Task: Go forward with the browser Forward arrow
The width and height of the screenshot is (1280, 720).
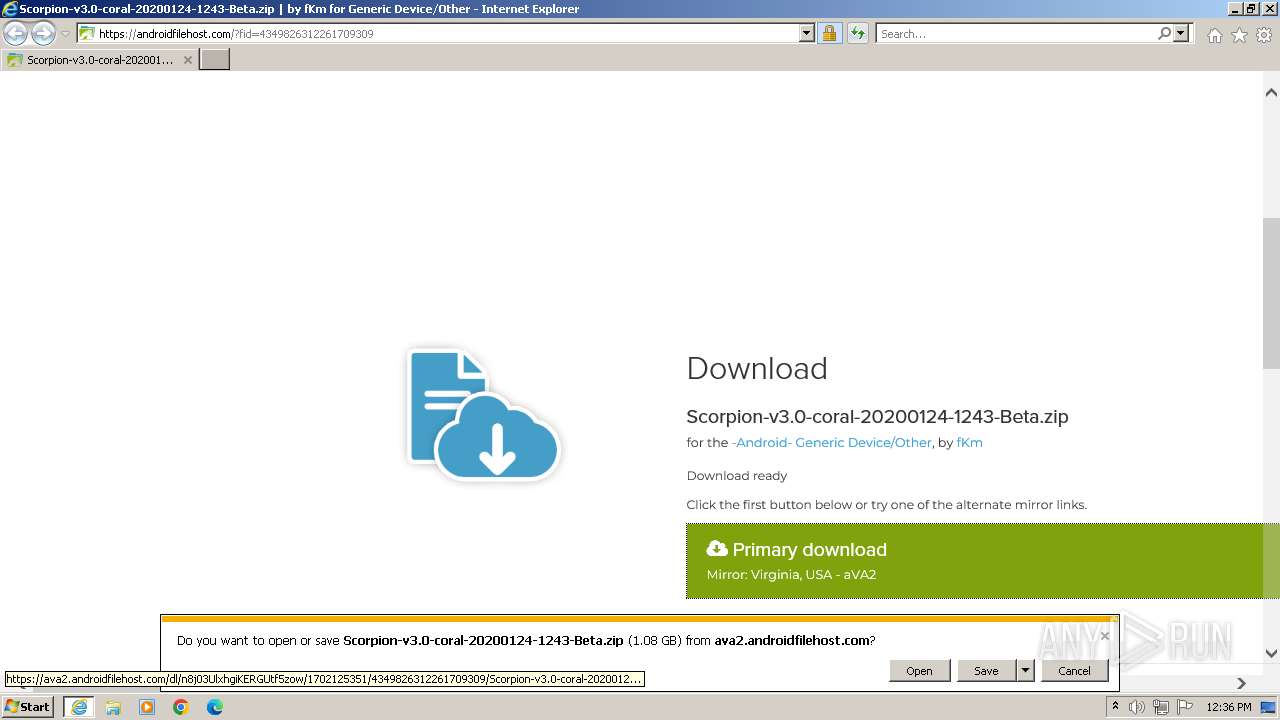Action: [43, 33]
